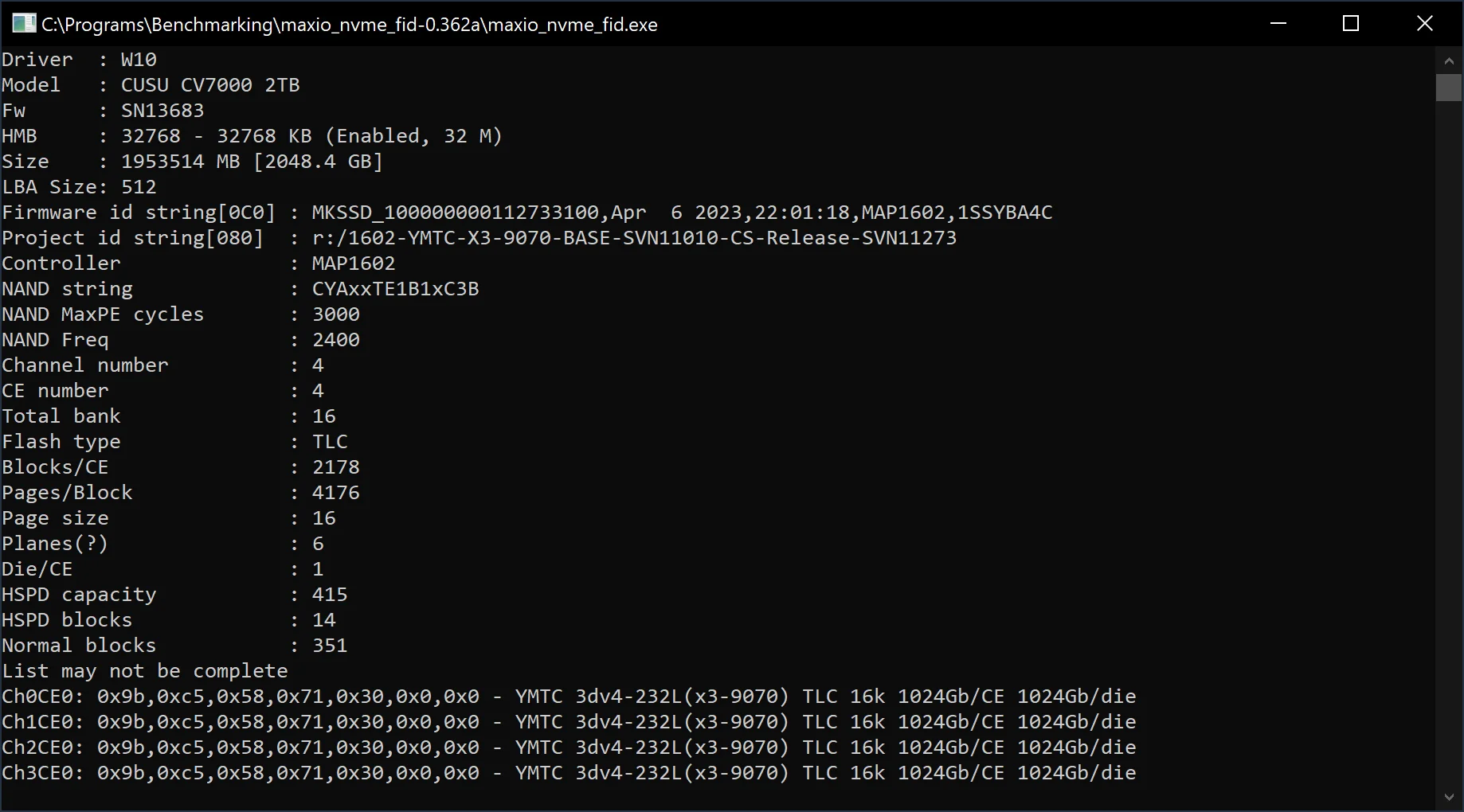
Task: Click the 'NAND MaxPE cycles' label
Action: pyautogui.click(x=103, y=314)
